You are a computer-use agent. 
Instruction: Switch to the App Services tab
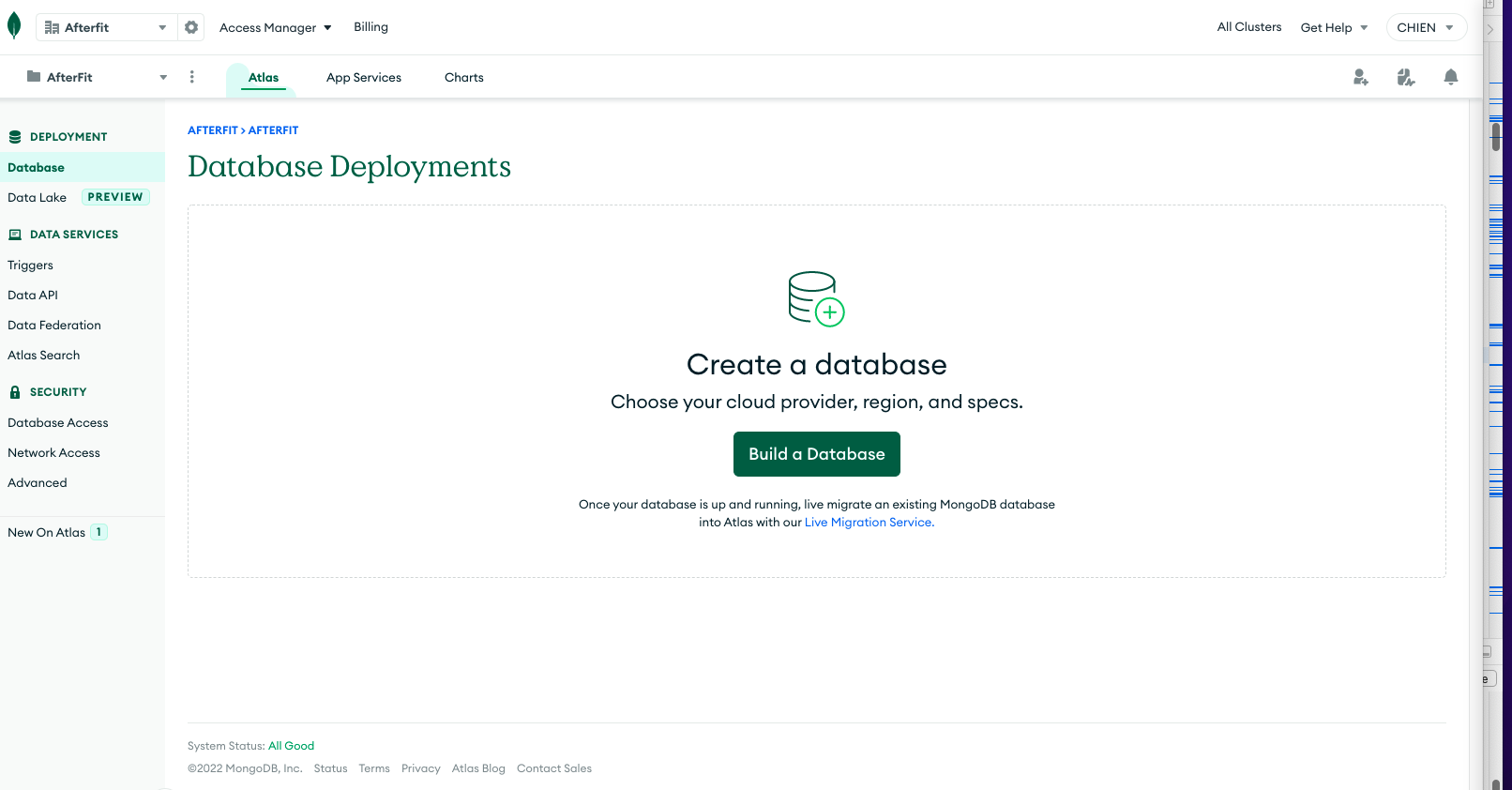(364, 78)
